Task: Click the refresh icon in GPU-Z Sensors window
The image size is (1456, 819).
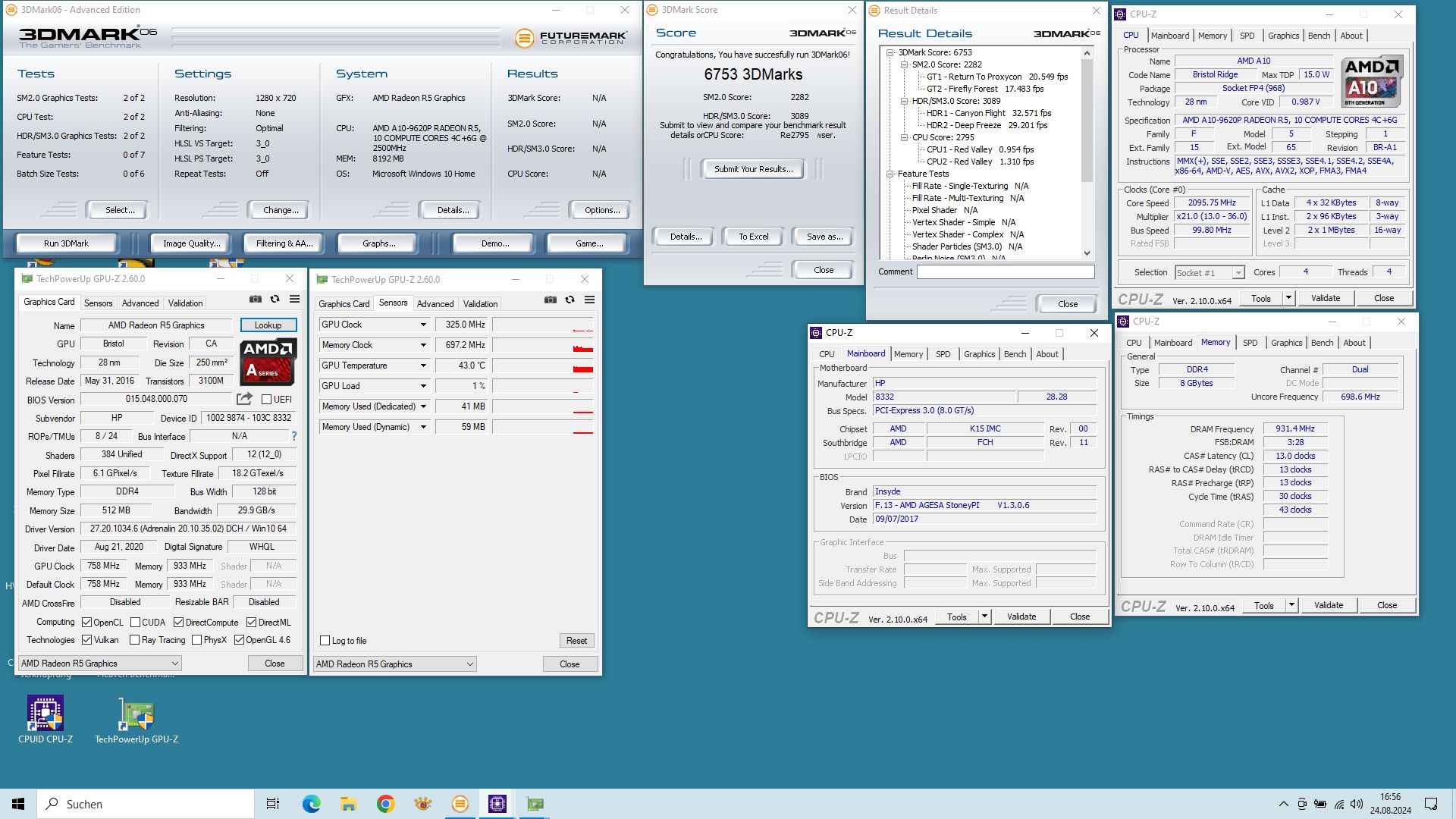Action: (570, 300)
